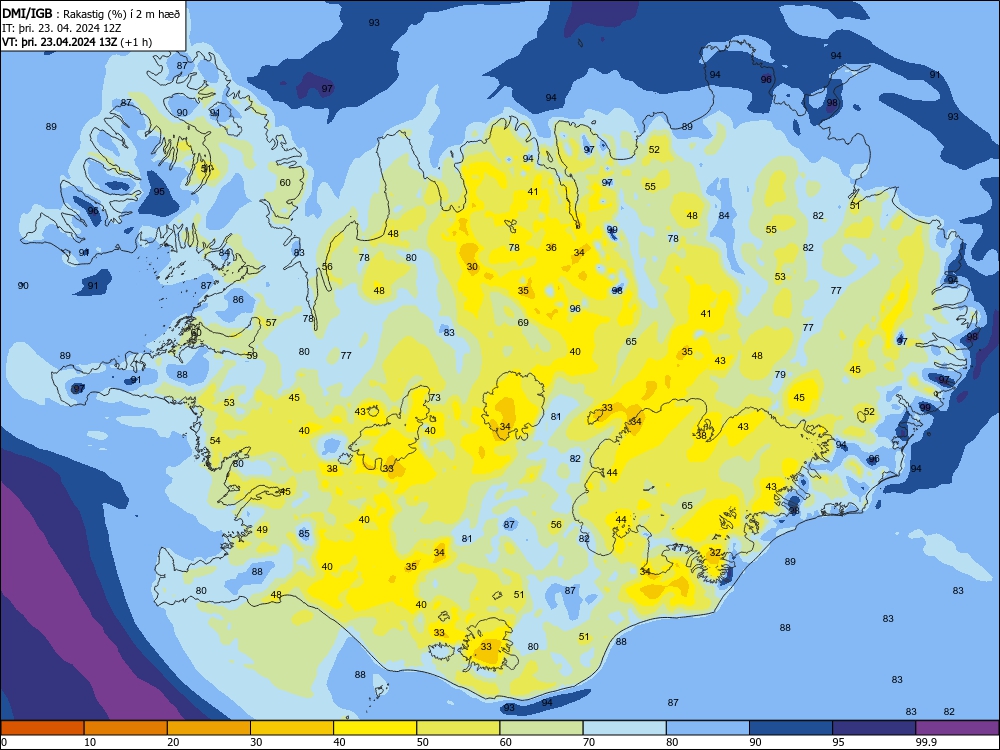Screen dimensions: 1000x750
Task: Click the map humidity value '32'
Action: (x=715, y=553)
